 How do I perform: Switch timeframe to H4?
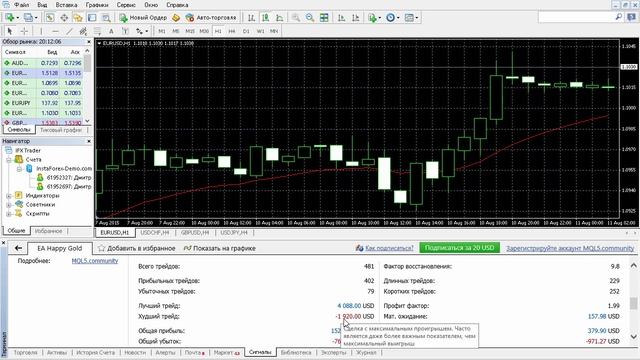(x=232, y=31)
